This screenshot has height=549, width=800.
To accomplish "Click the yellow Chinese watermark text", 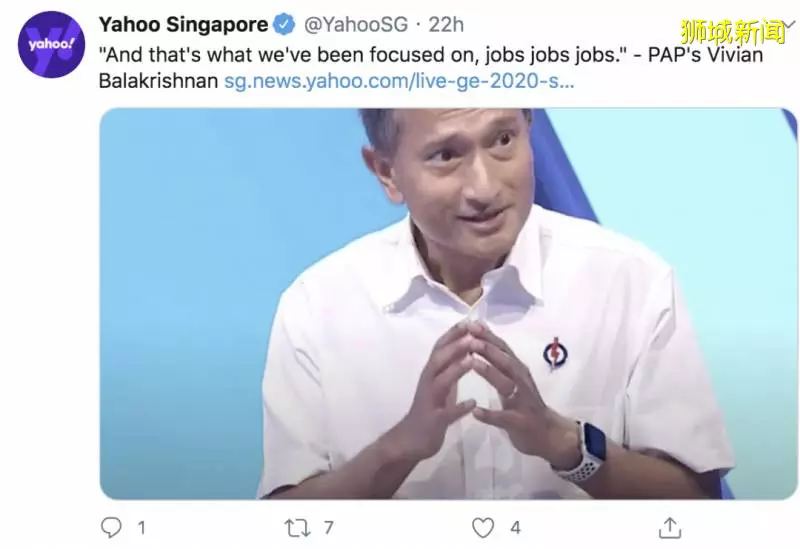I will (x=733, y=32).
